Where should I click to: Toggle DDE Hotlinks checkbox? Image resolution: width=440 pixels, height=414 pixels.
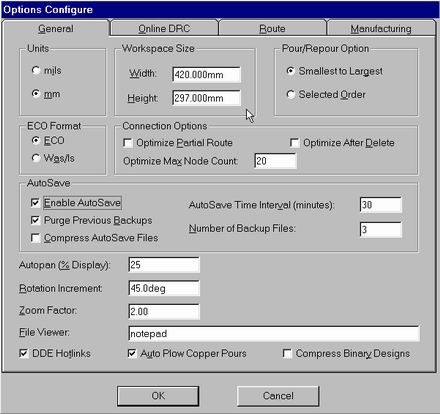point(24,353)
